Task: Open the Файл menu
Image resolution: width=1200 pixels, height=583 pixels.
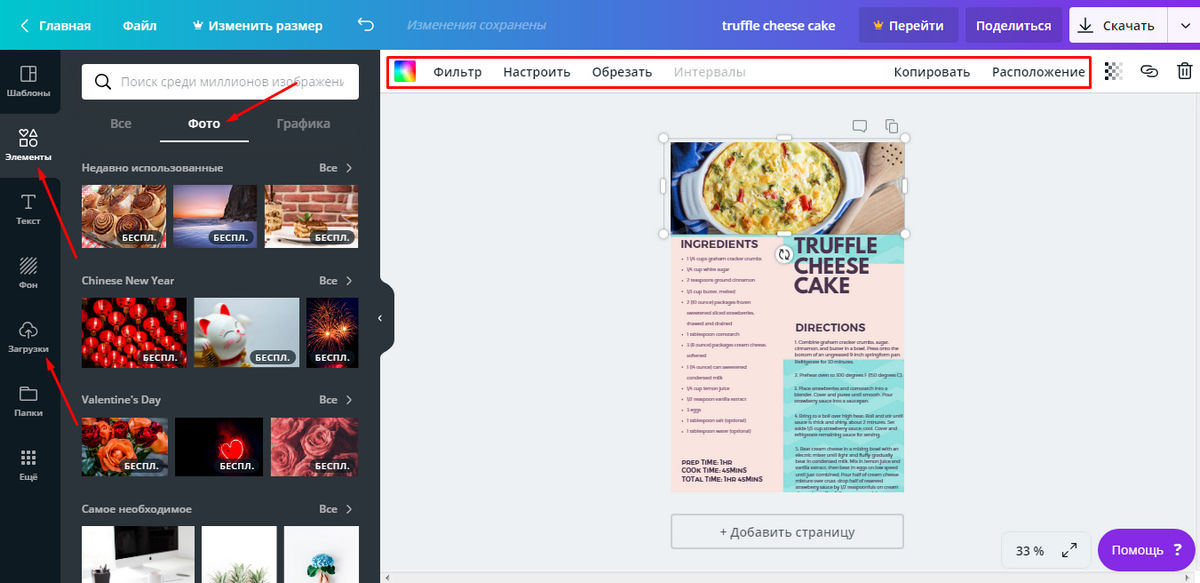Action: (139, 26)
